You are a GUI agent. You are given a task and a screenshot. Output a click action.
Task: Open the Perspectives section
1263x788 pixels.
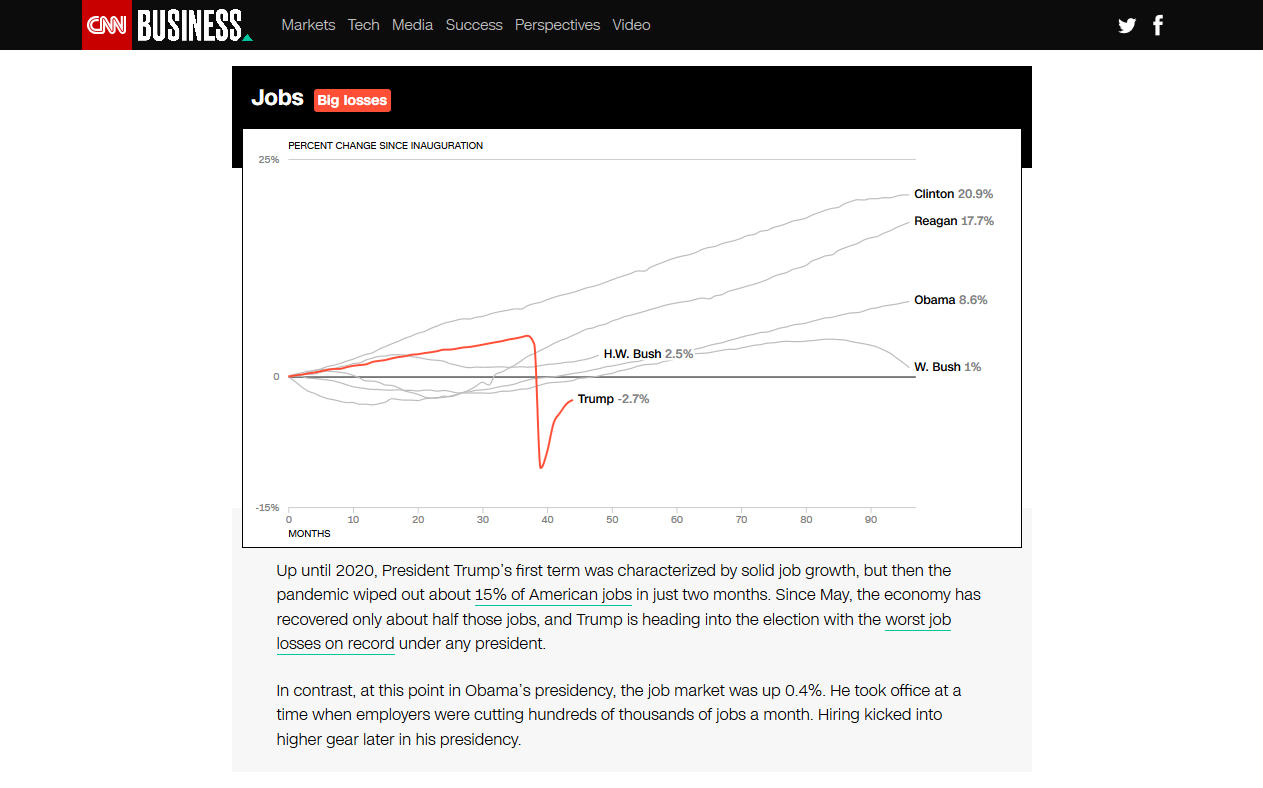click(x=557, y=25)
